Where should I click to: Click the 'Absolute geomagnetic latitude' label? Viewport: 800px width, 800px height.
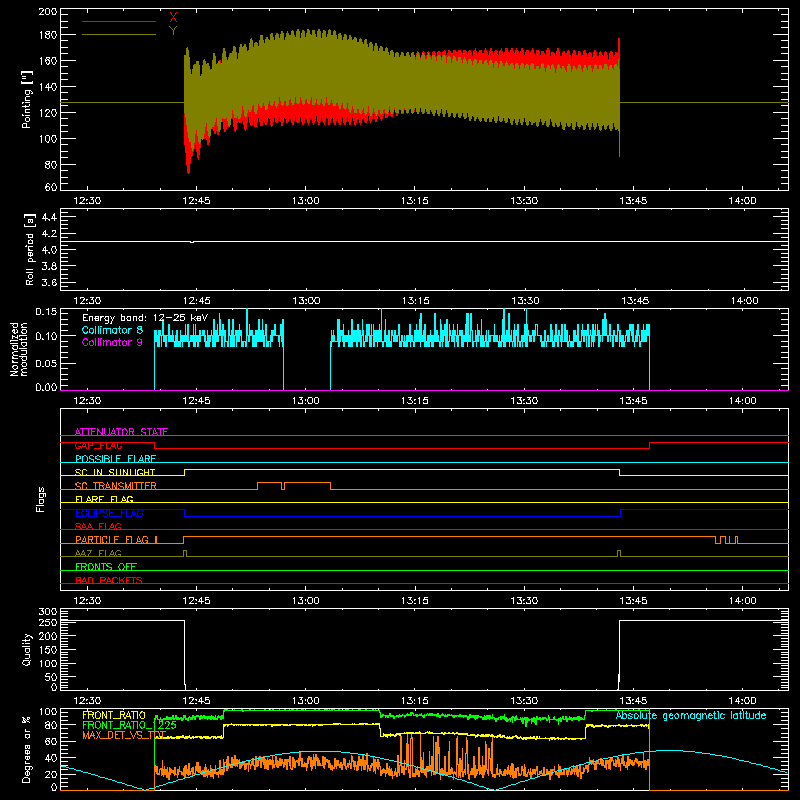click(x=691, y=716)
